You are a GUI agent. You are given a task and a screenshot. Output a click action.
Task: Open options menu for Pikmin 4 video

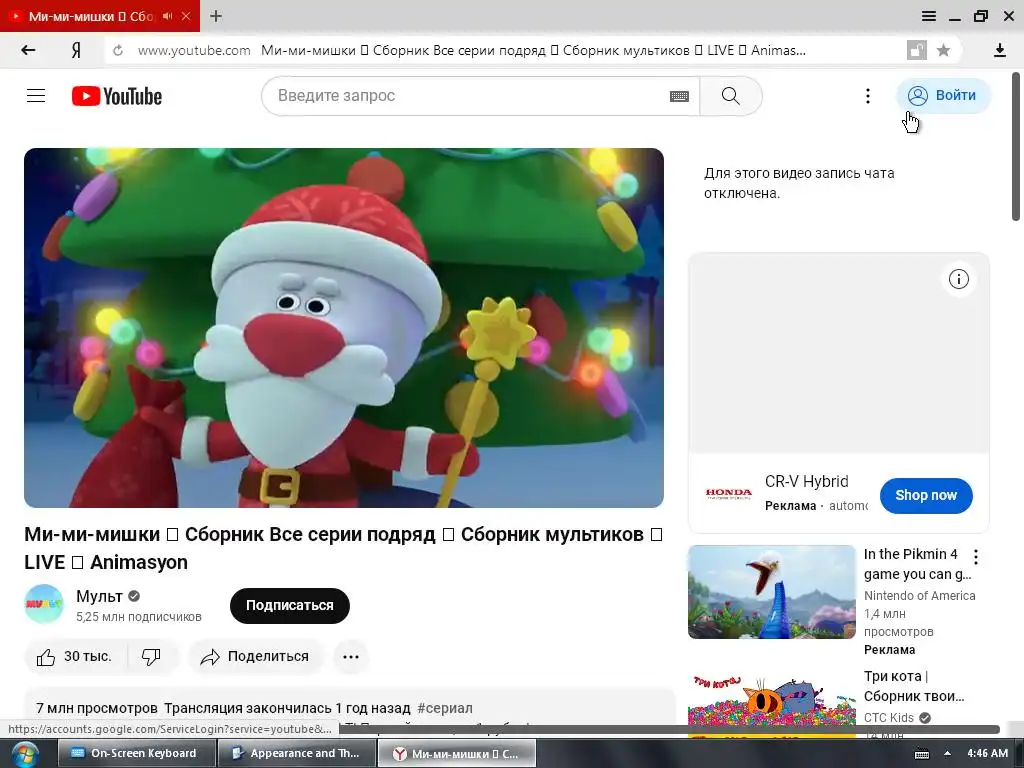point(976,557)
